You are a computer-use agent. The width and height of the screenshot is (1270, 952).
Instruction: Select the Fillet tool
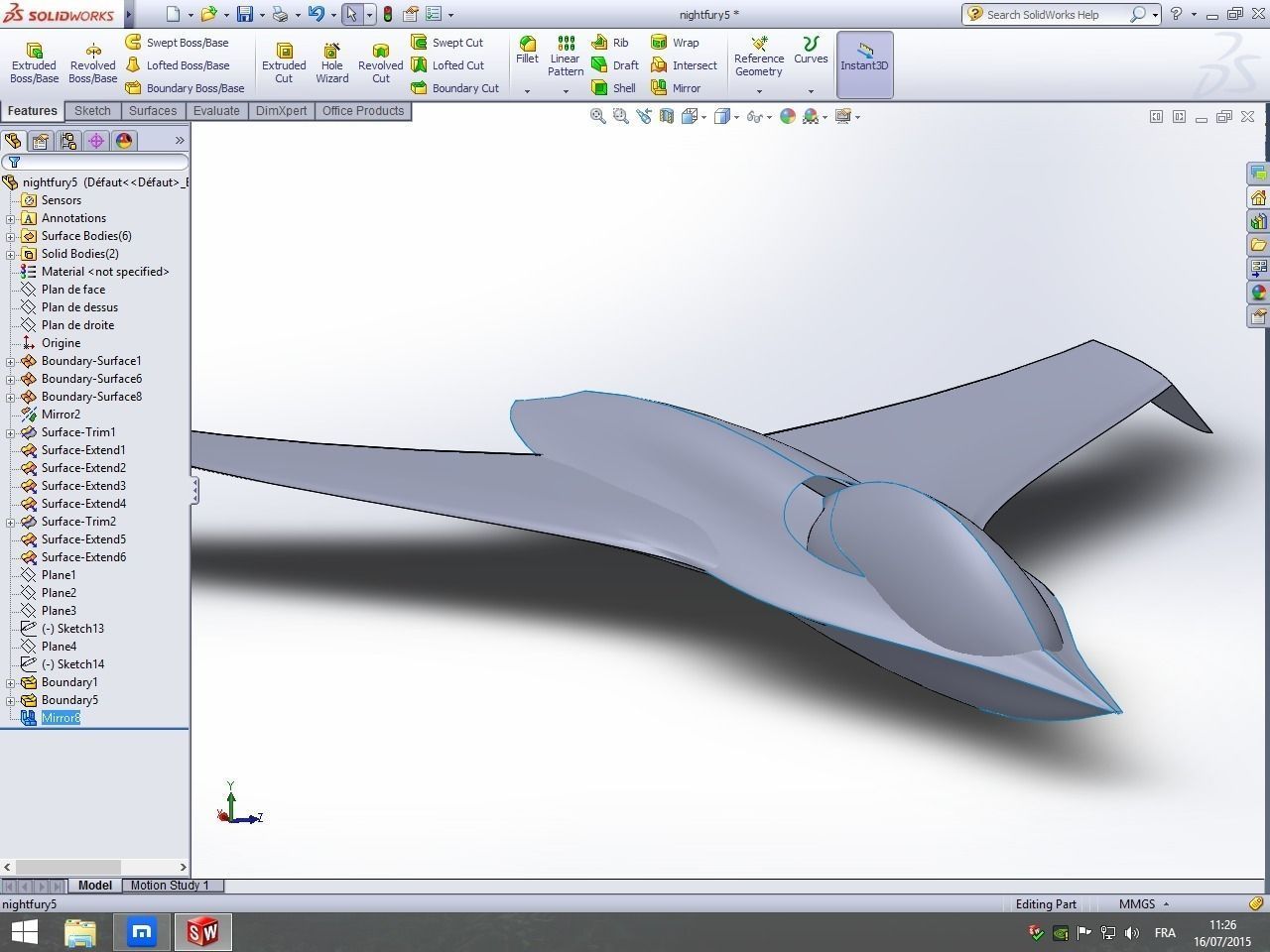click(527, 51)
